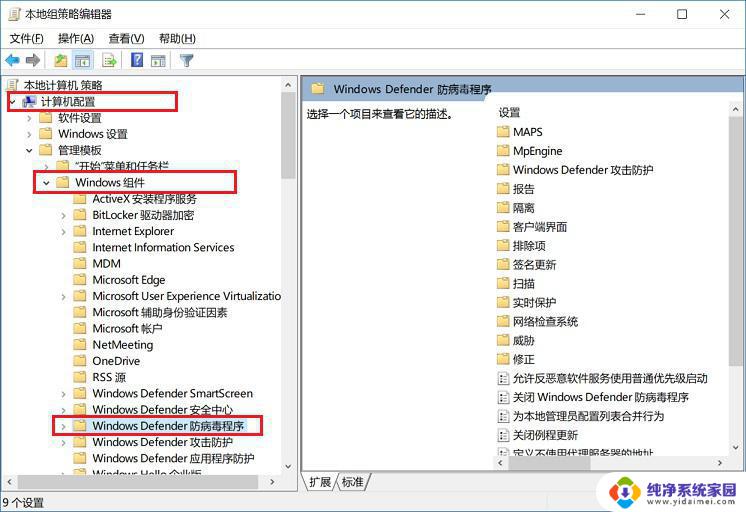Viewport: 746px width, 512px height.
Task: Click the Filter funnel icon
Action: pos(186,60)
